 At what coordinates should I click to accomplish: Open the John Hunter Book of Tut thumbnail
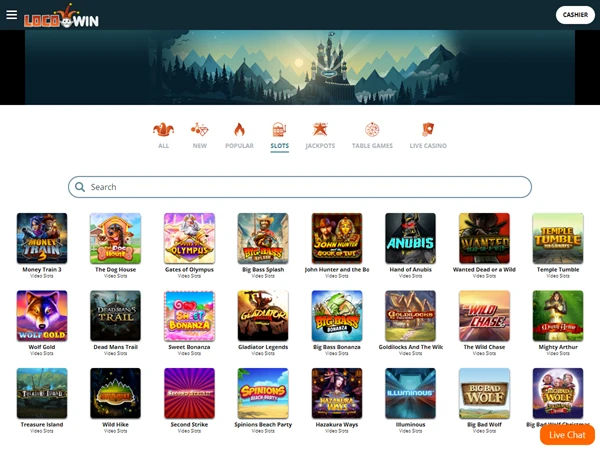point(337,238)
